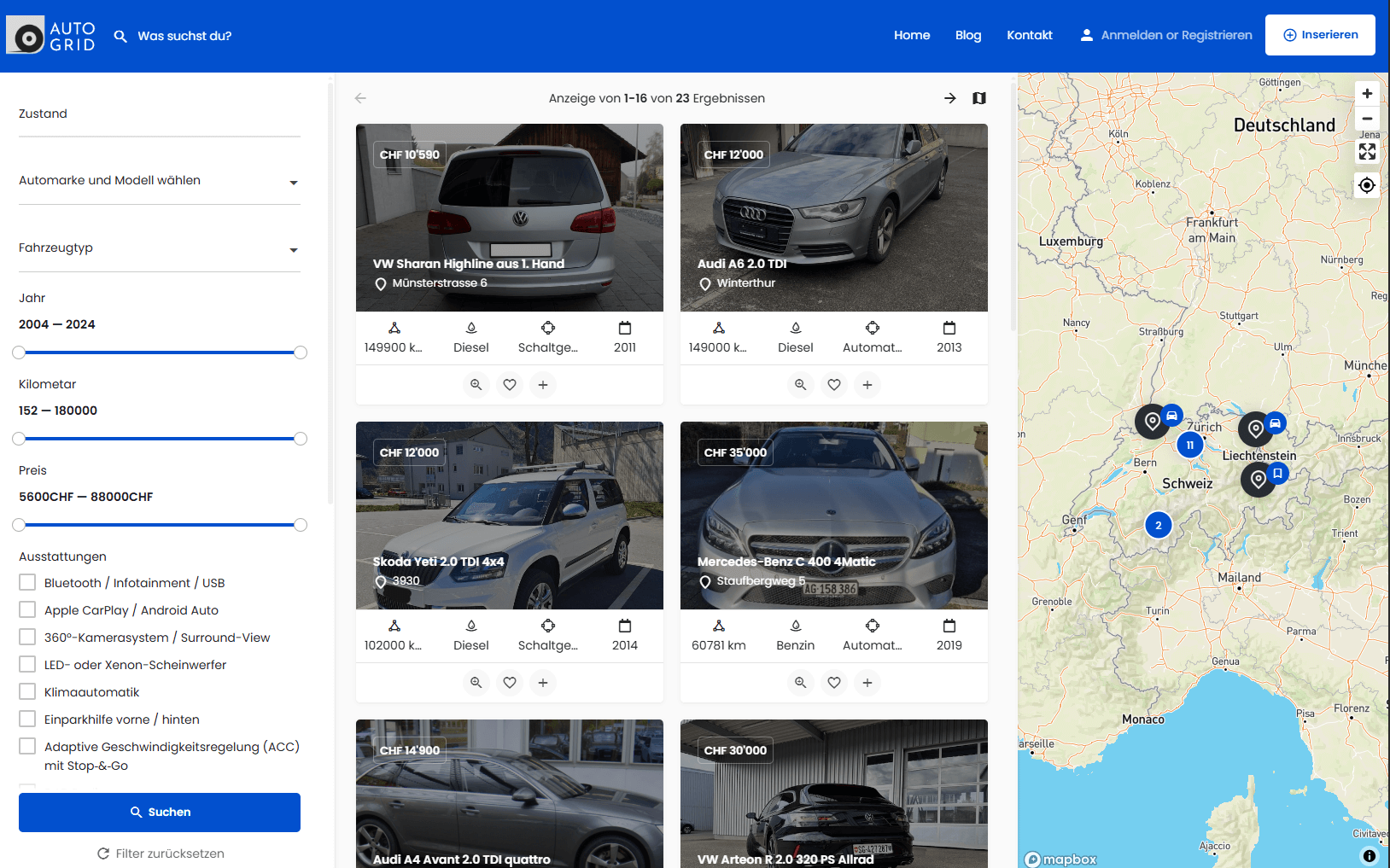
Task: Enable Adaptive Geschwindigkeitsregelung (ACC) filter
Action: [x=27, y=746]
